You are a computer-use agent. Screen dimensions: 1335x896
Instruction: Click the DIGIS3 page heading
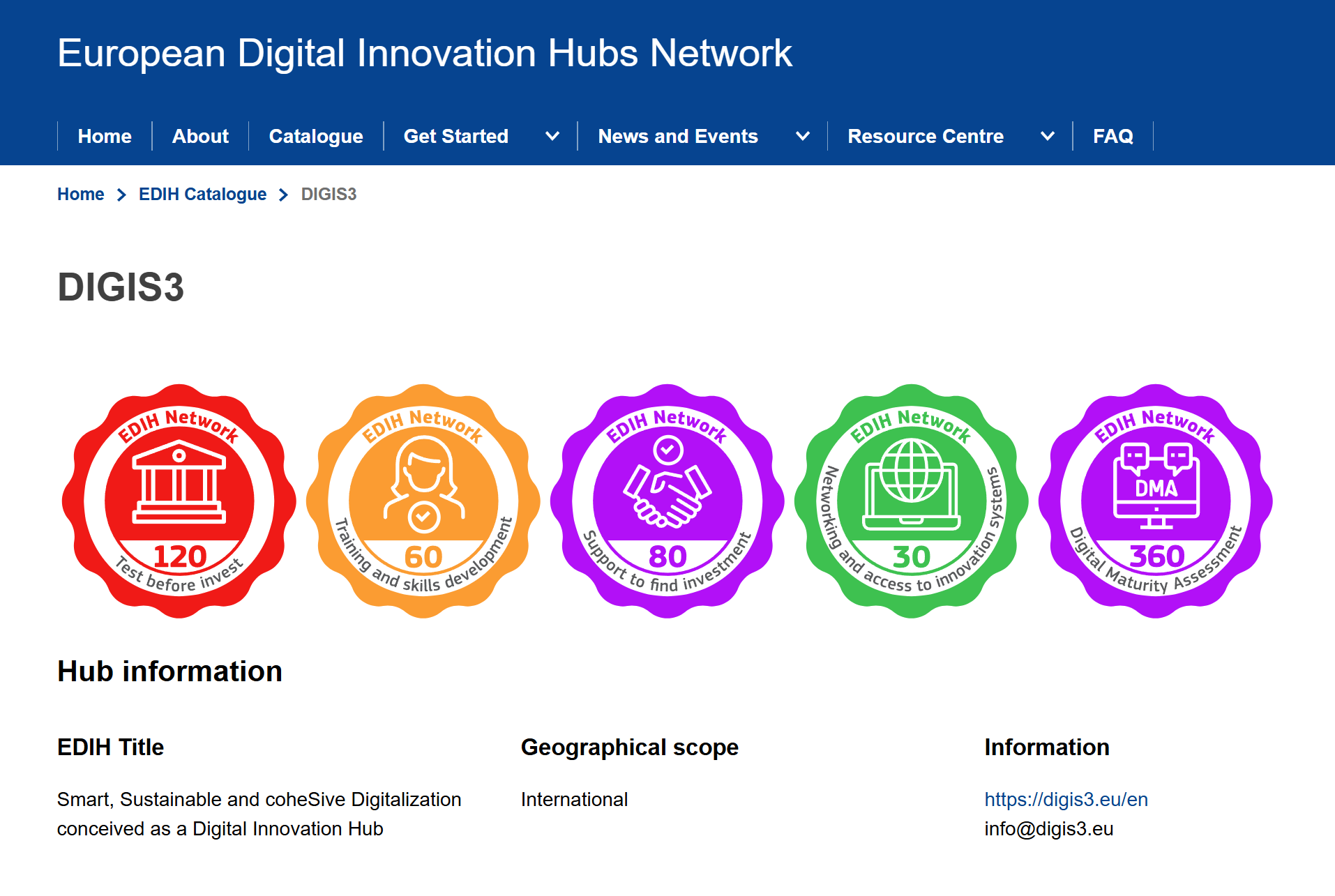[121, 287]
